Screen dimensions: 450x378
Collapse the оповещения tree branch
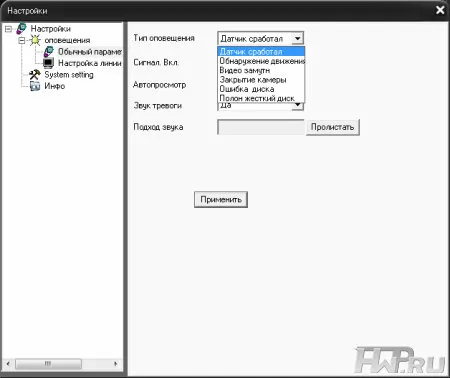tap(22, 40)
